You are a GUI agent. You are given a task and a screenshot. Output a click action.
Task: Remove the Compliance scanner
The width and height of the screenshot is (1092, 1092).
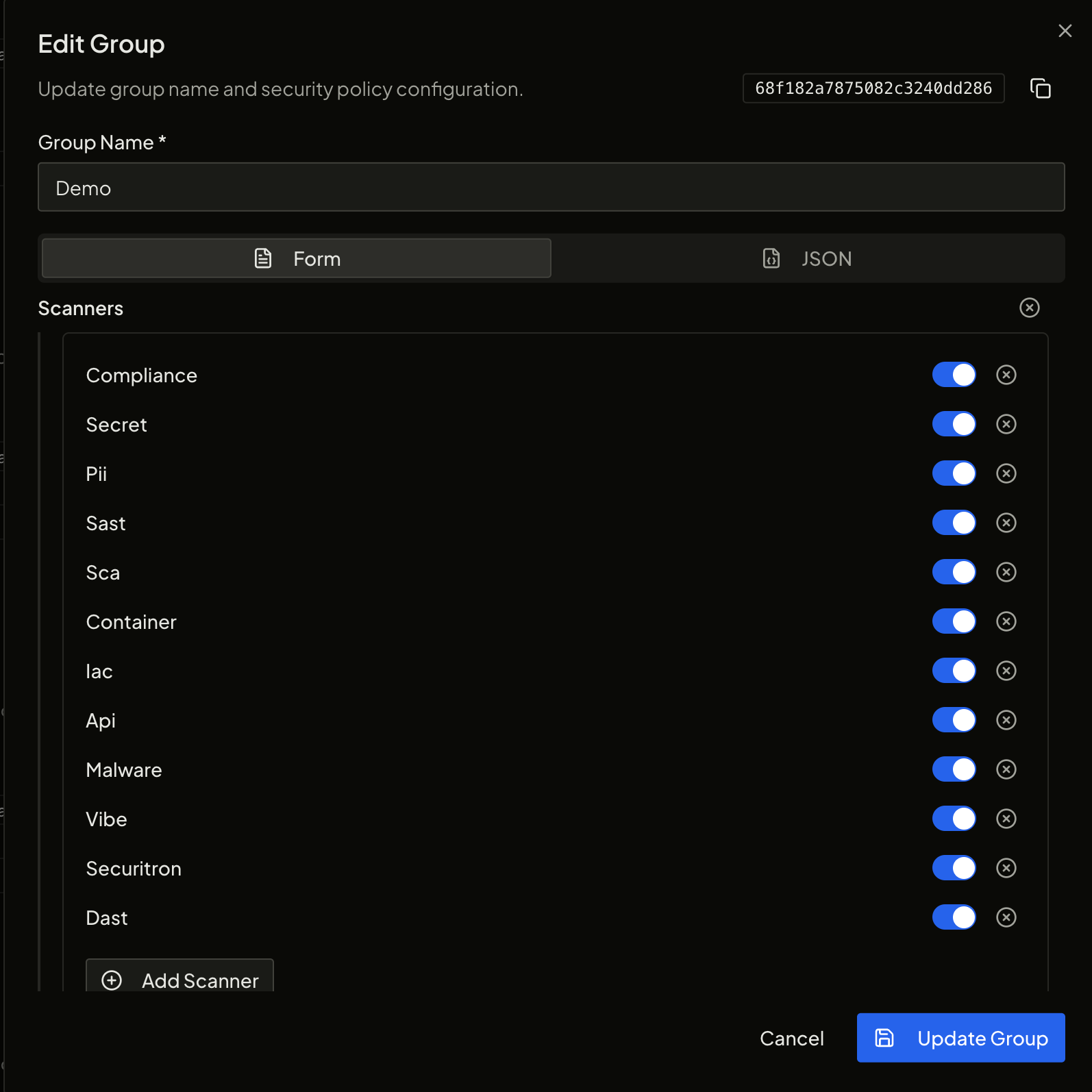[1006, 375]
